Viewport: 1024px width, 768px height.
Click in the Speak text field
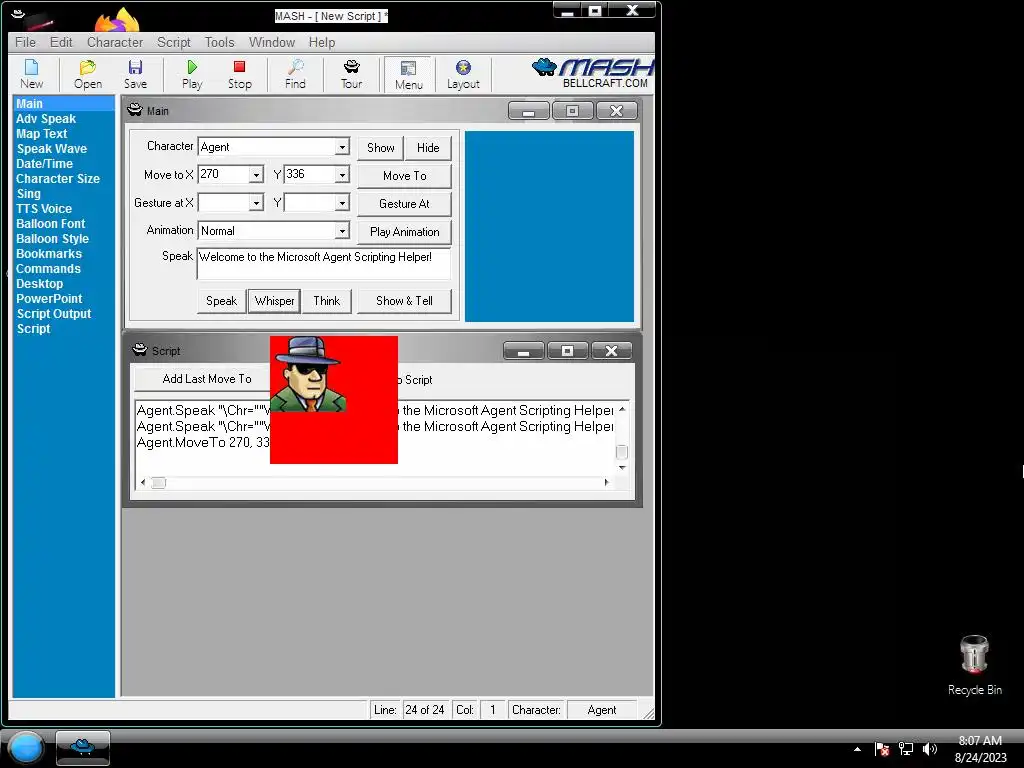click(324, 264)
